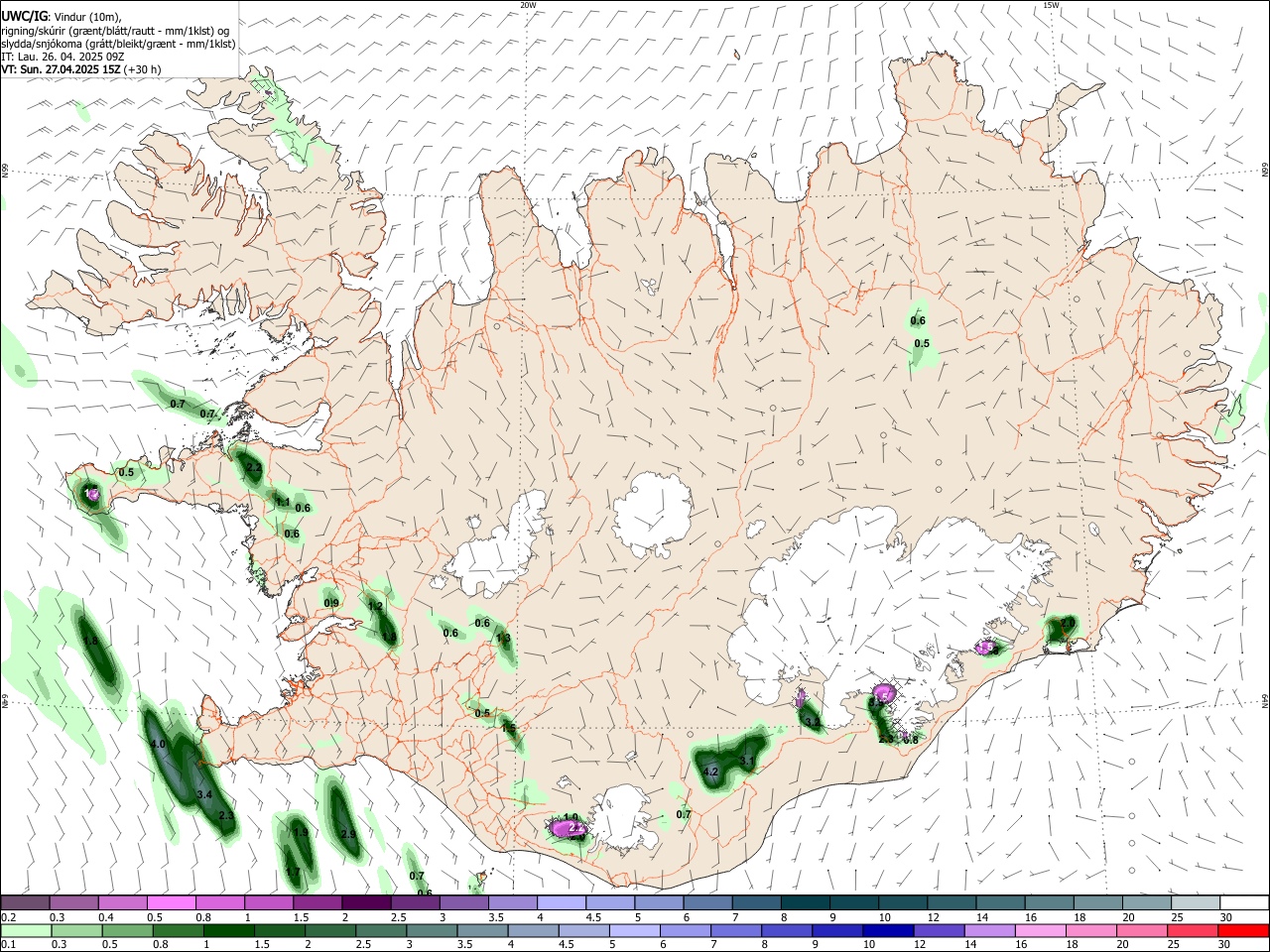Click the 4.0 value off the southwest coast
Image resolution: width=1270 pixels, height=952 pixels.
click(158, 744)
